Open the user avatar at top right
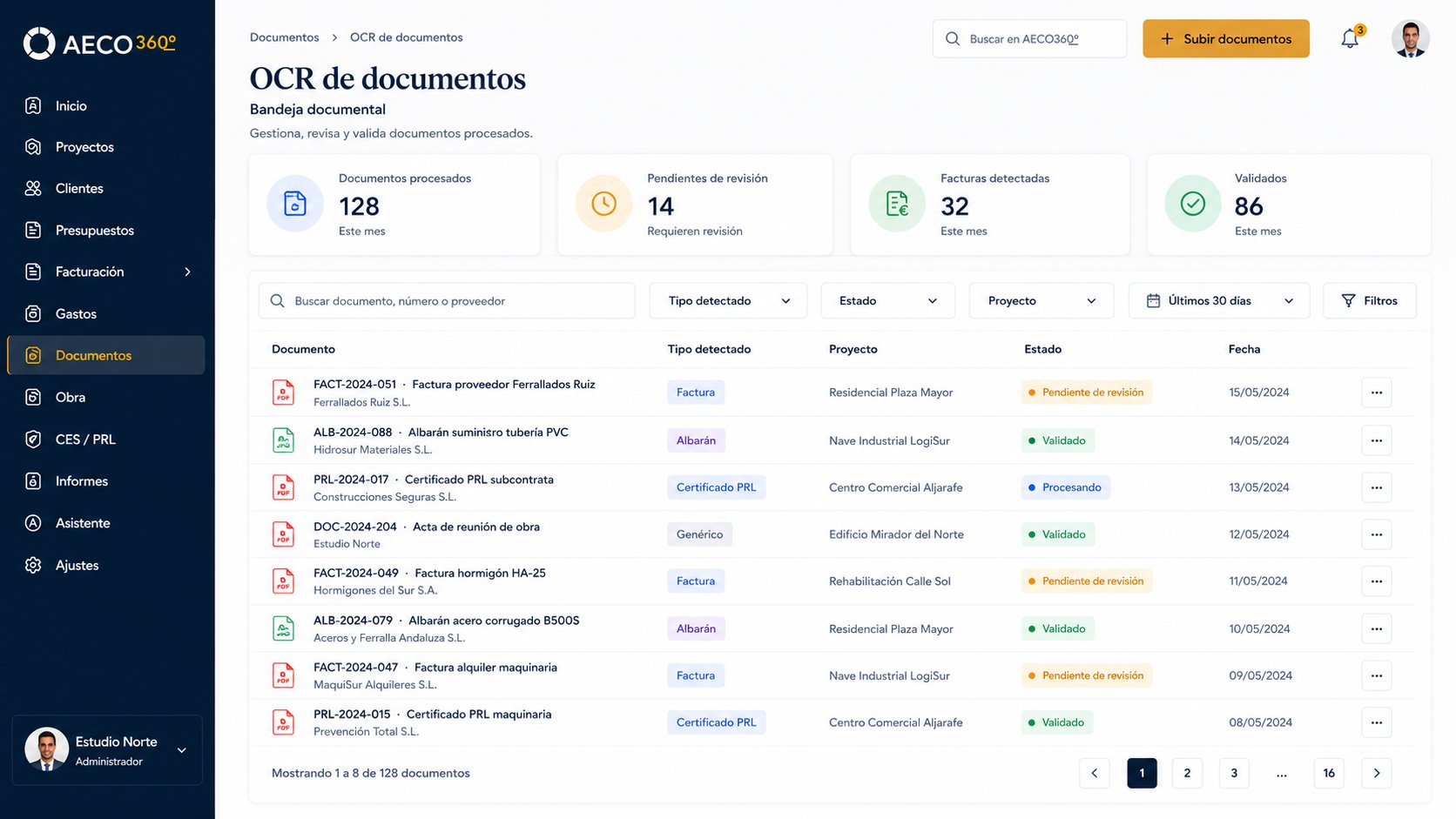The image size is (1456, 819). 1410,38
